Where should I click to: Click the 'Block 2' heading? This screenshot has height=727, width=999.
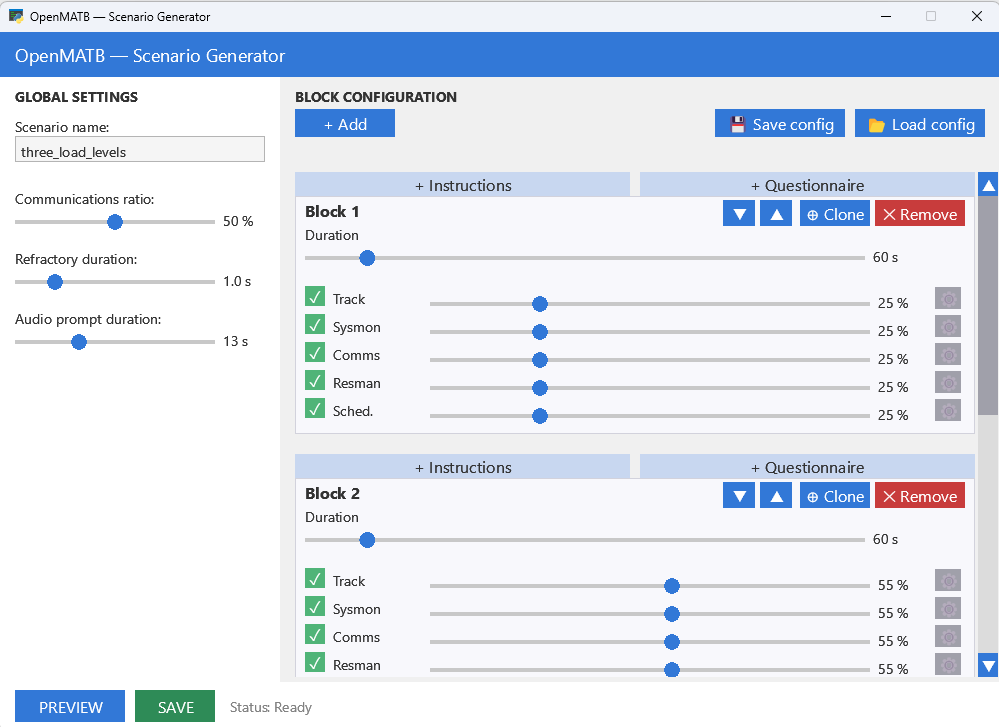click(x=332, y=494)
